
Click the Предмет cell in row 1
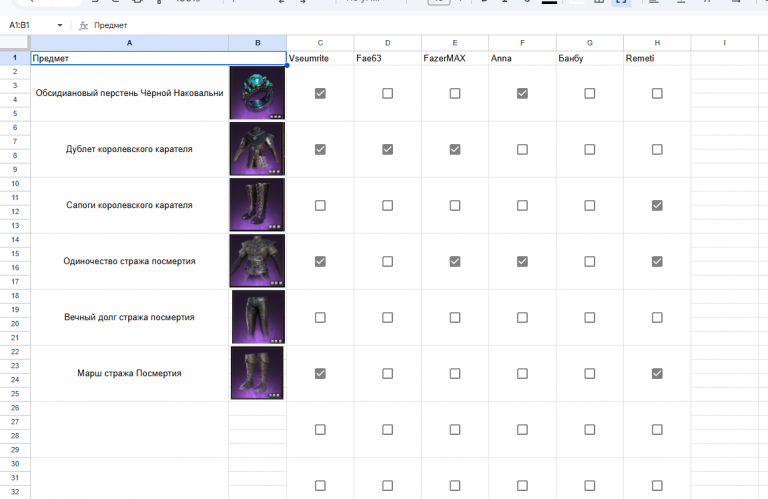(158, 58)
